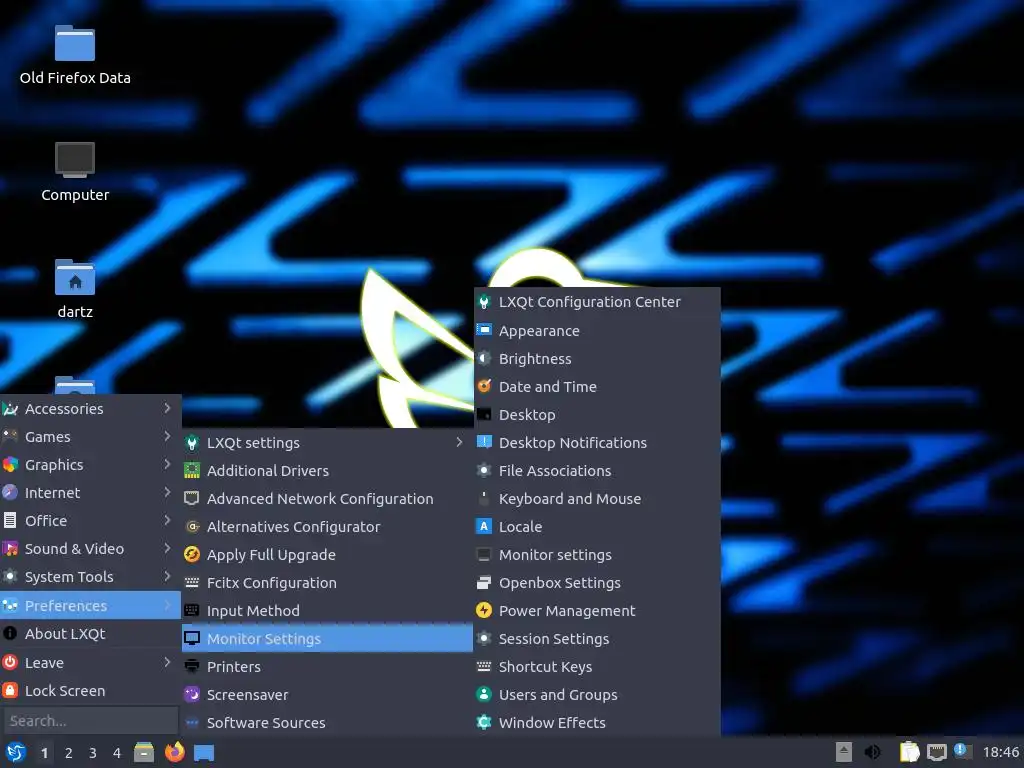Open the network tray icon
1024x768 pixels.
(936, 753)
